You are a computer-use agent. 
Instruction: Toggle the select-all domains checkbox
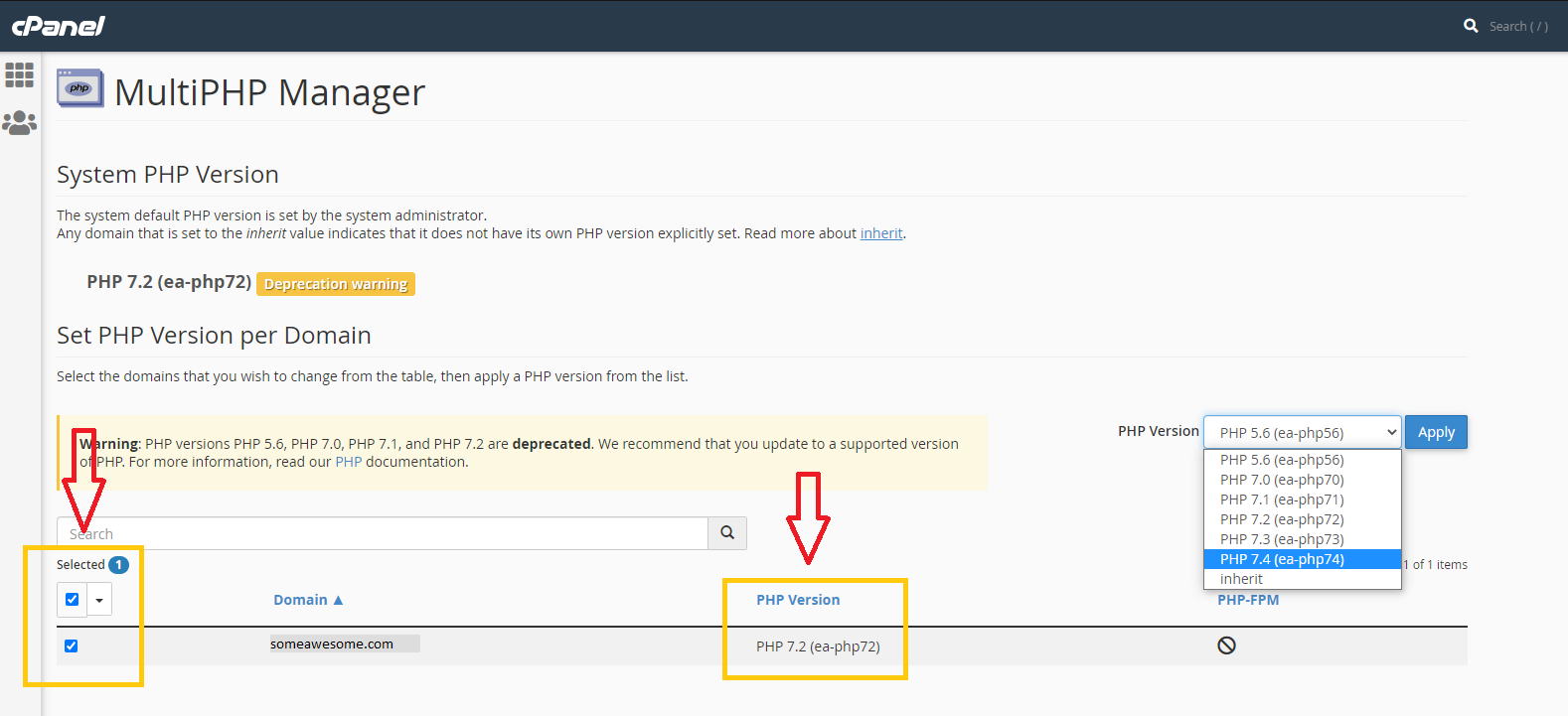(72, 600)
